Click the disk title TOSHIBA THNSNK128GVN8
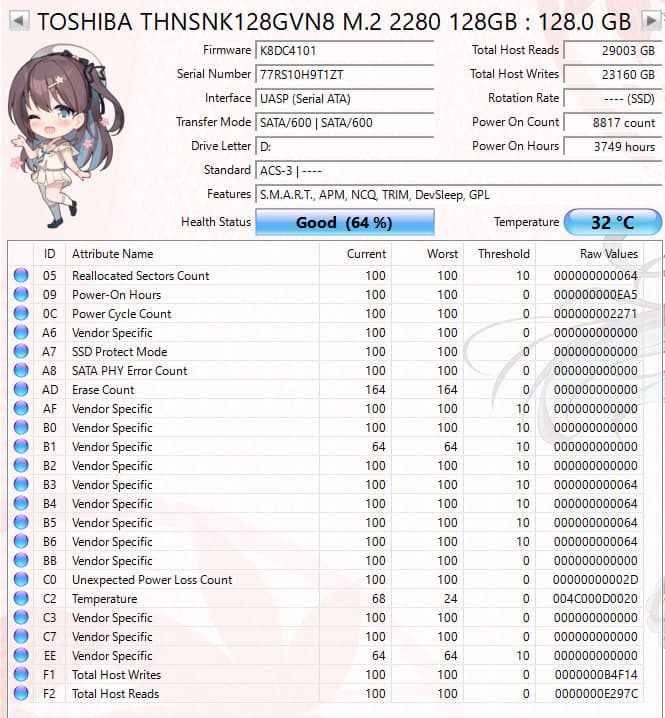 click(334, 21)
